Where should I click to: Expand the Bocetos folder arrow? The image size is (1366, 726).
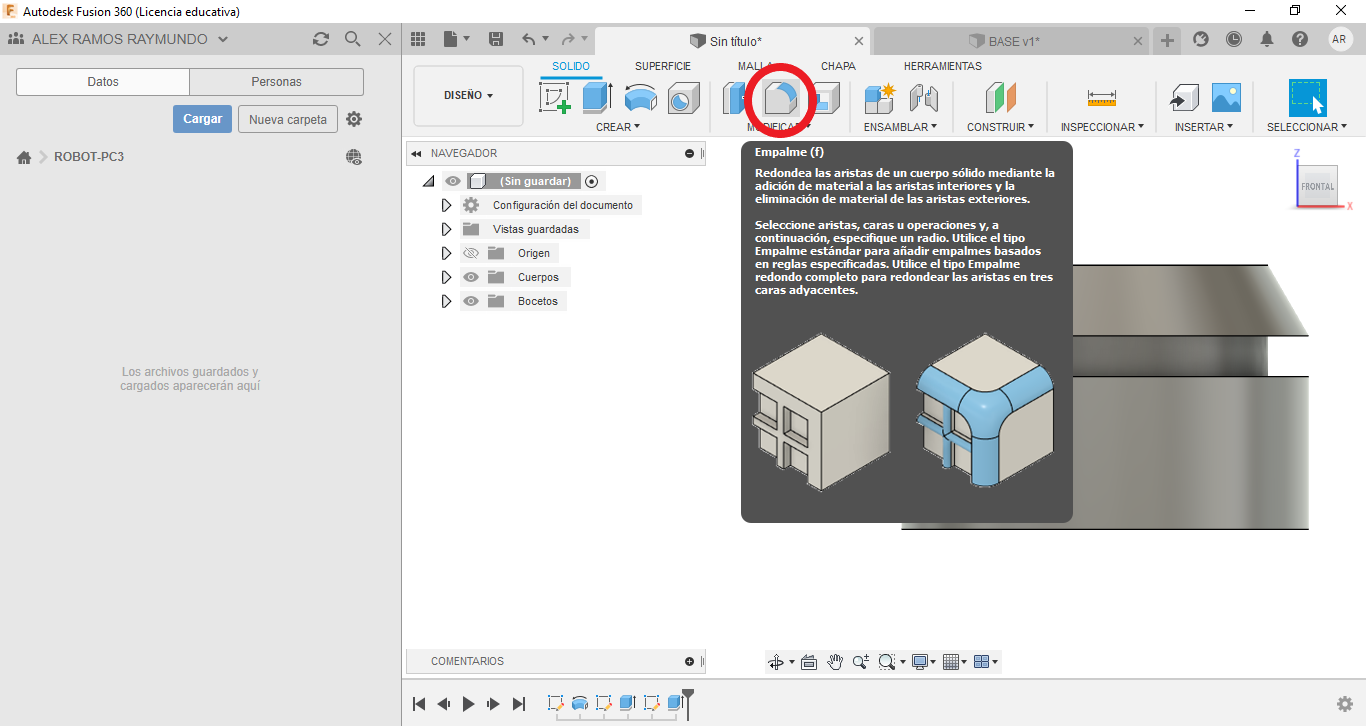tap(446, 301)
